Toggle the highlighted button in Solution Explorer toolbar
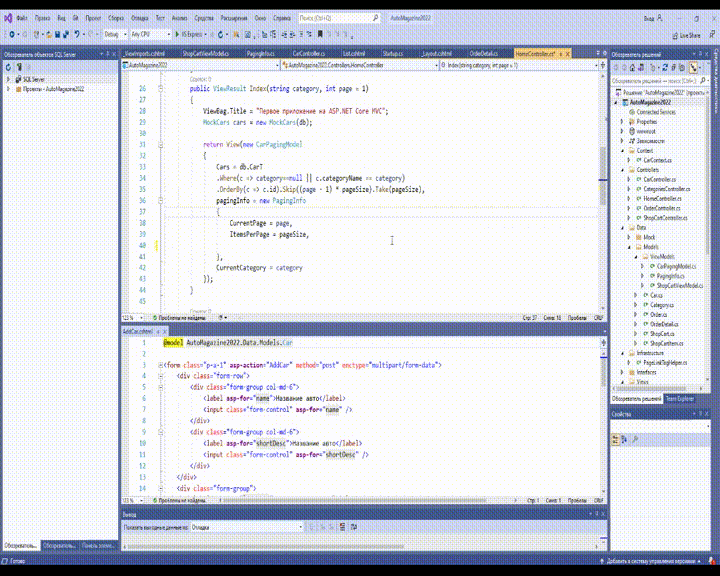Viewport: 720px width, 576px height. click(693, 68)
